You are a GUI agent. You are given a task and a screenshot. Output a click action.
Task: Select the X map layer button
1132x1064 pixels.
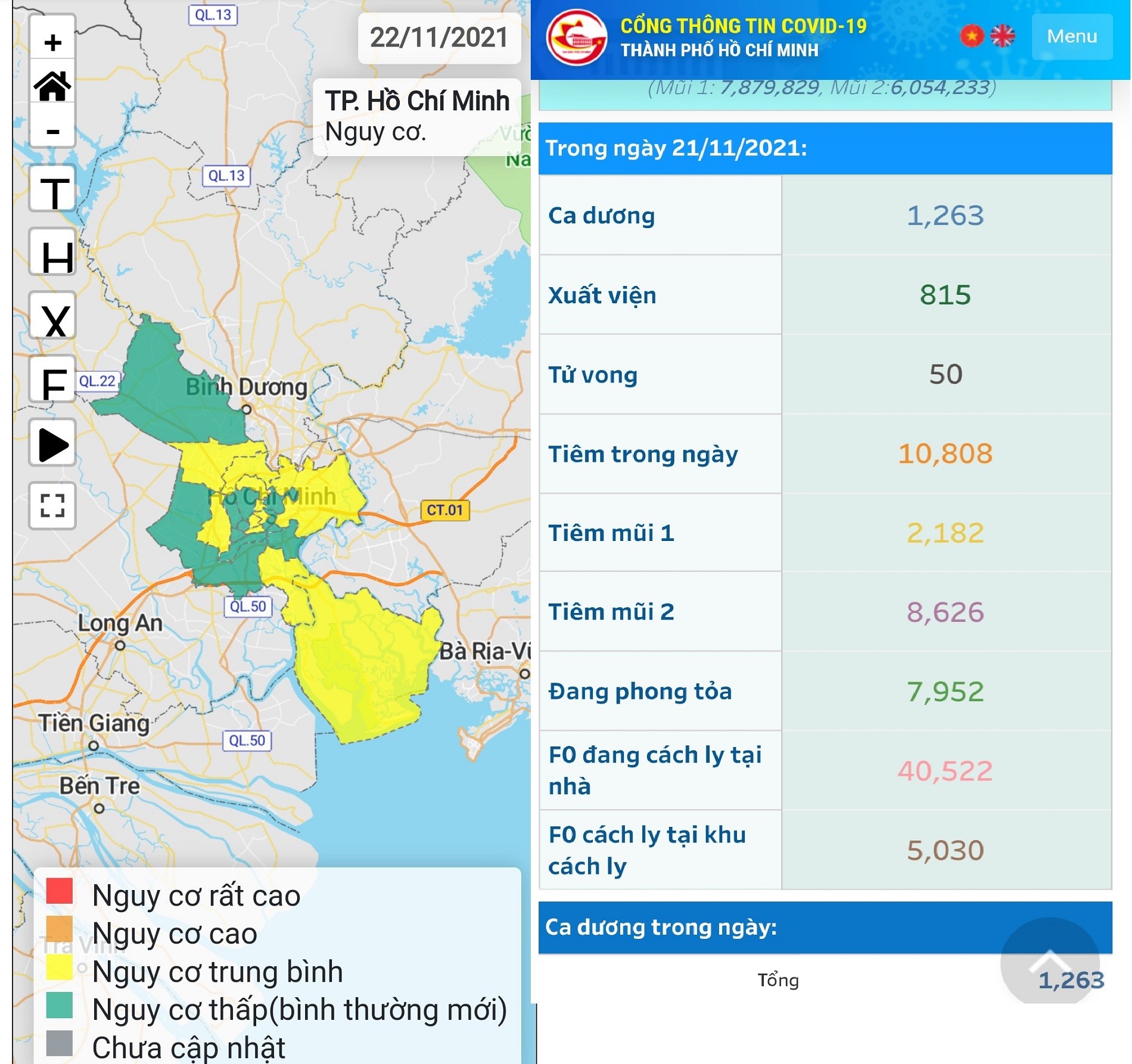point(53,316)
